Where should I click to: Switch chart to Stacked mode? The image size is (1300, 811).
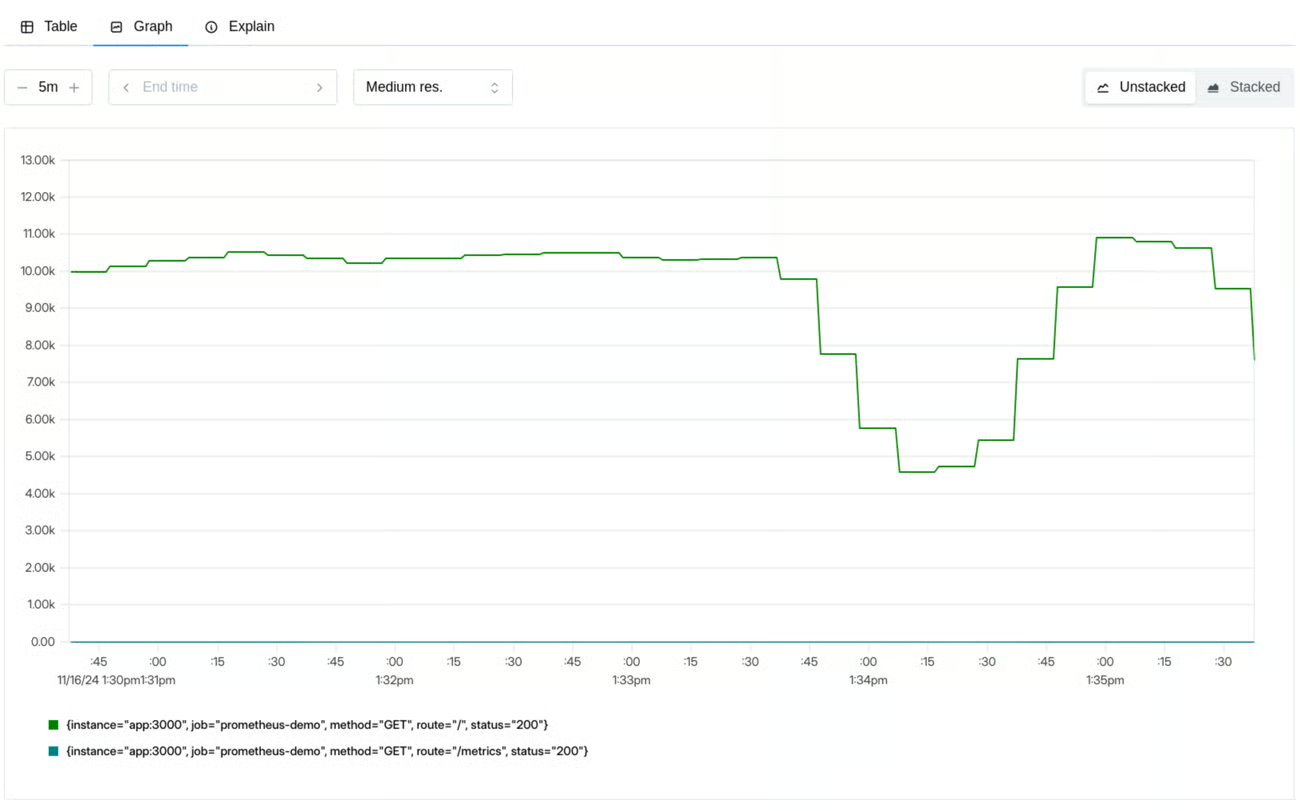click(x=1254, y=87)
